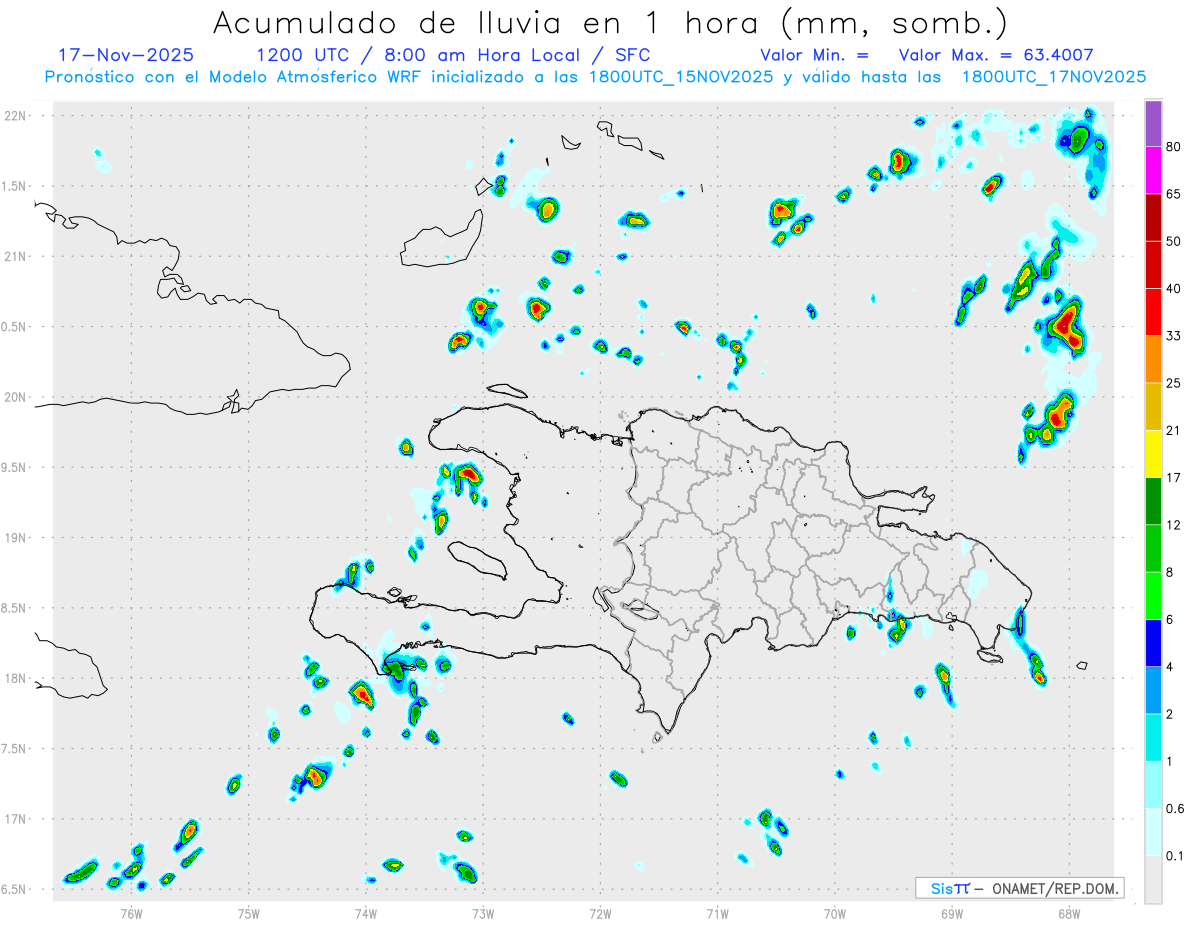Click the very pale swatch between 0.1 and 0.6
This screenshot has height=927, width=1200.
(1153, 831)
